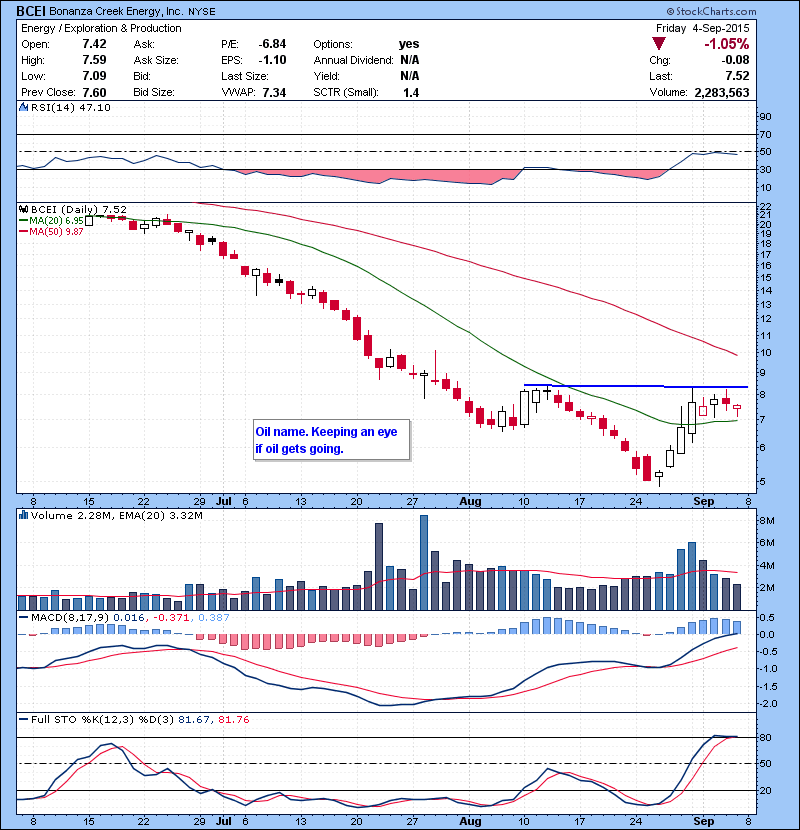This screenshot has width=800, height=830.
Task: Click the date Friday 4-Sep-2015
Action: (703, 28)
